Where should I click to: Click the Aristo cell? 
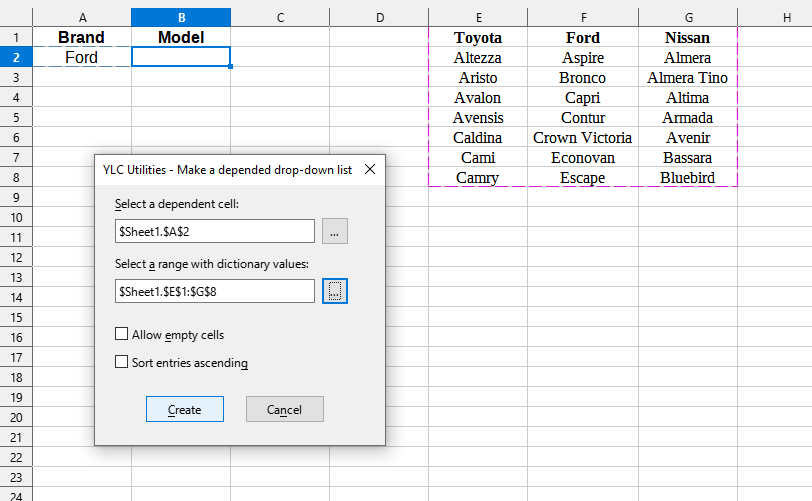coord(478,77)
